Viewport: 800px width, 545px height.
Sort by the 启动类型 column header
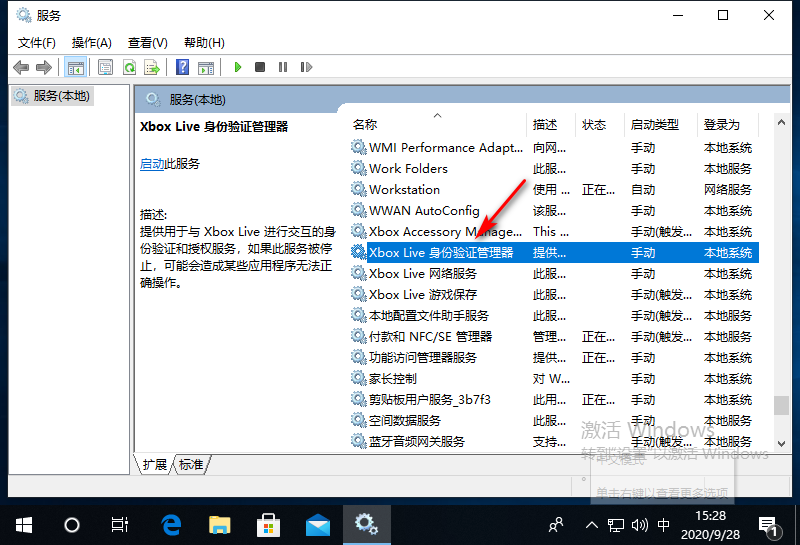click(x=654, y=125)
